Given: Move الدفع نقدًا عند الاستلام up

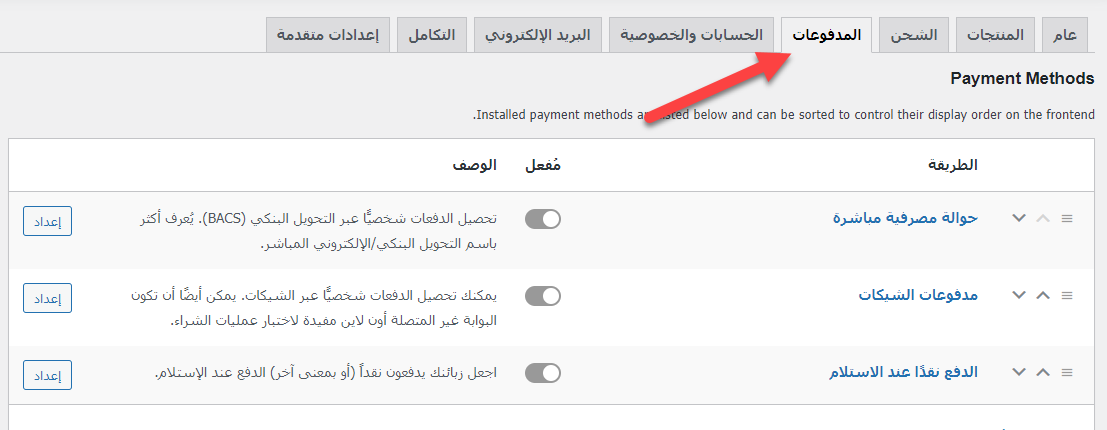Looking at the screenshot, I should click(x=1043, y=373).
